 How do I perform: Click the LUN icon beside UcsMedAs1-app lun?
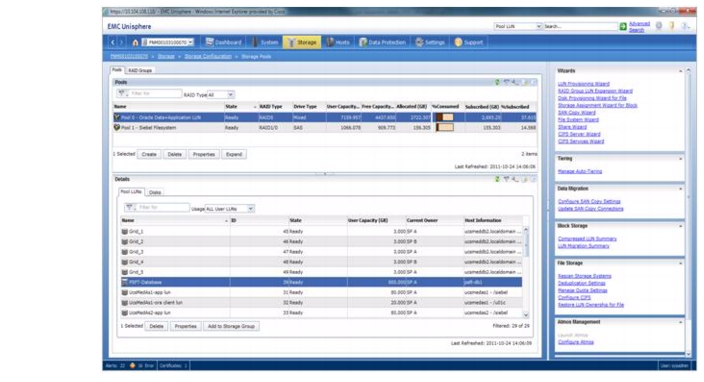tap(124, 292)
